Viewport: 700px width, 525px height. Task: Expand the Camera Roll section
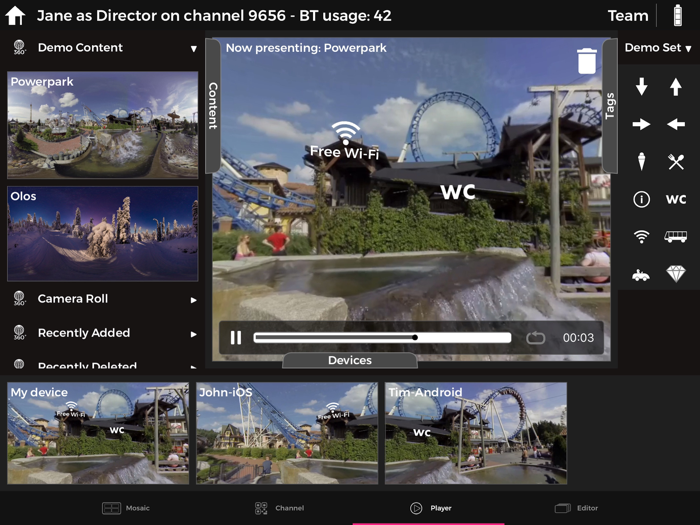(193, 300)
